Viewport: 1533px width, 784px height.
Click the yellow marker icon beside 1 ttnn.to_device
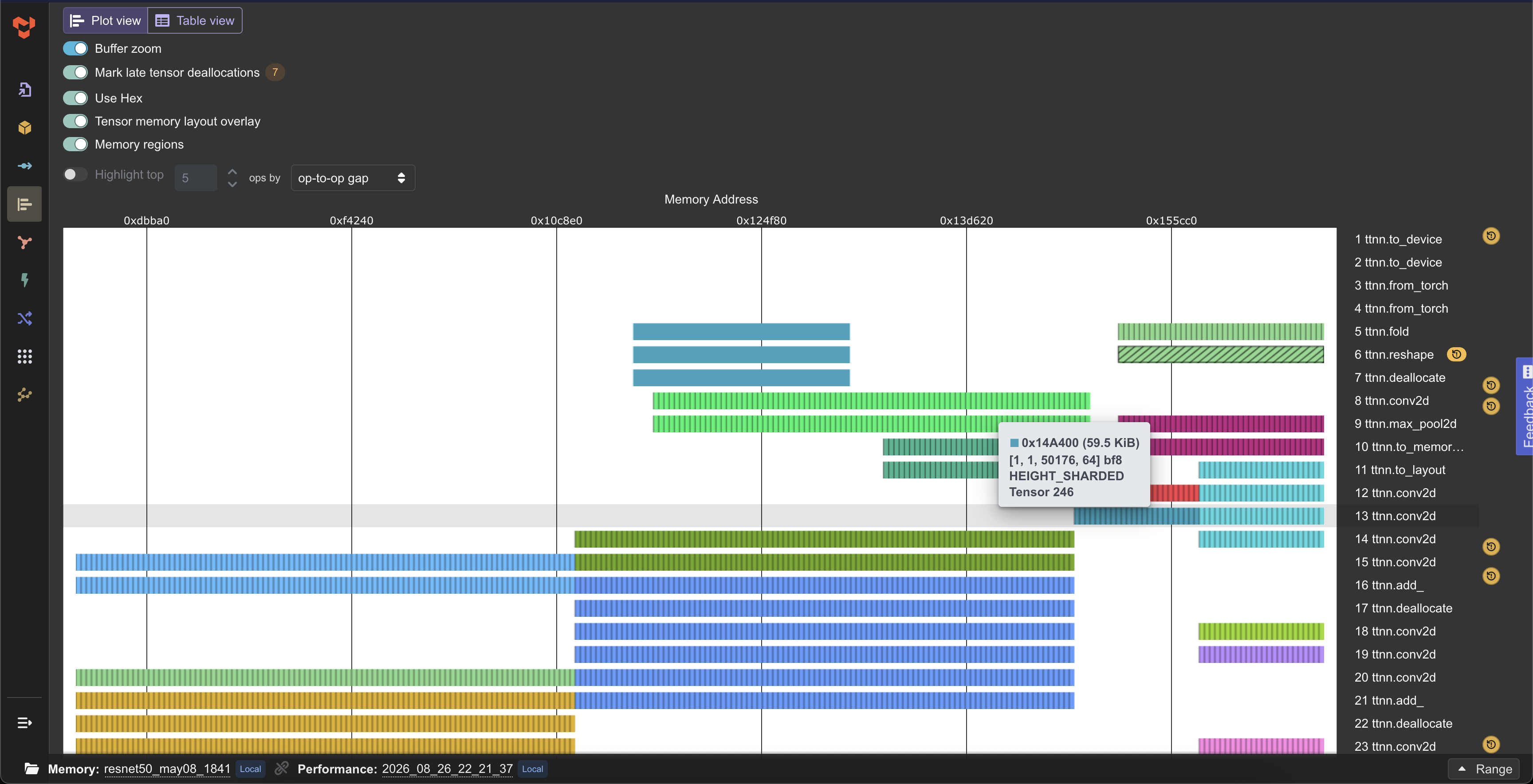coord(1491,236)
